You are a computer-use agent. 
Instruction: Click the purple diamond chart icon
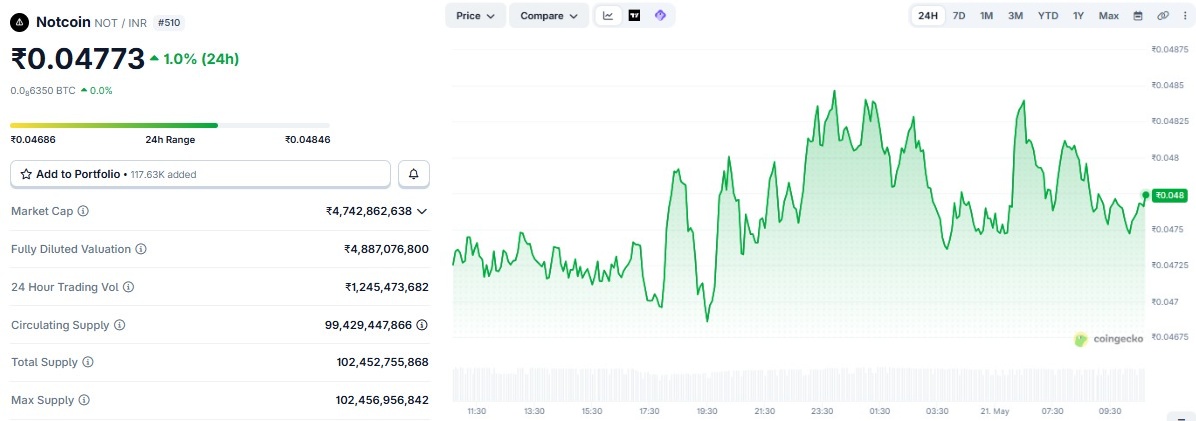coord(660,15)
